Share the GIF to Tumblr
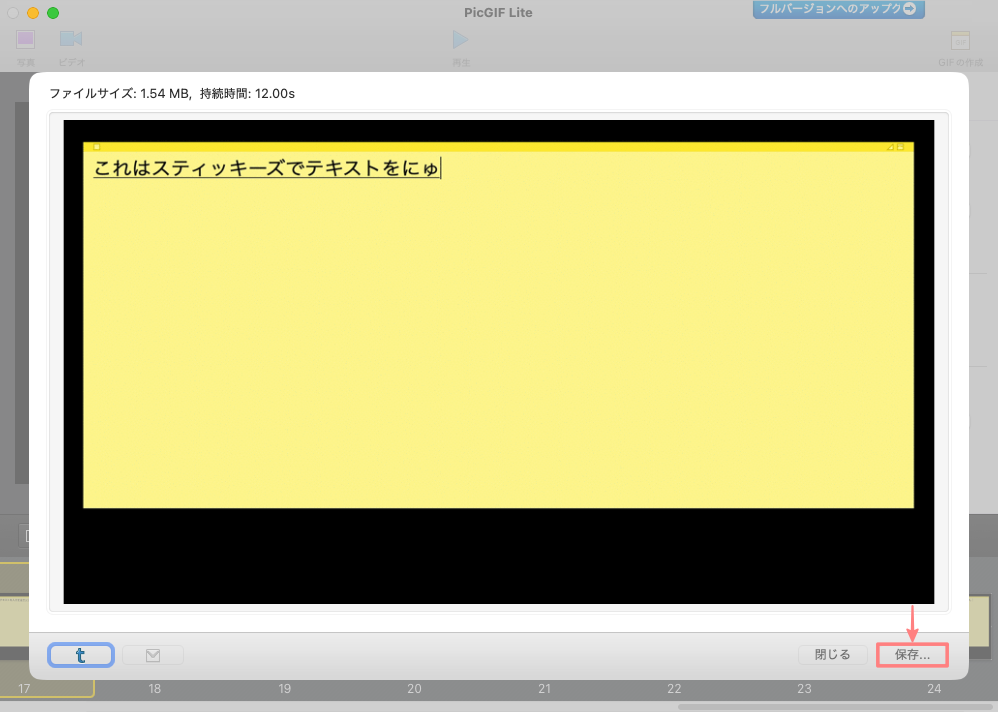The height and width of the screenshot is (712, 998). (81, 655)
